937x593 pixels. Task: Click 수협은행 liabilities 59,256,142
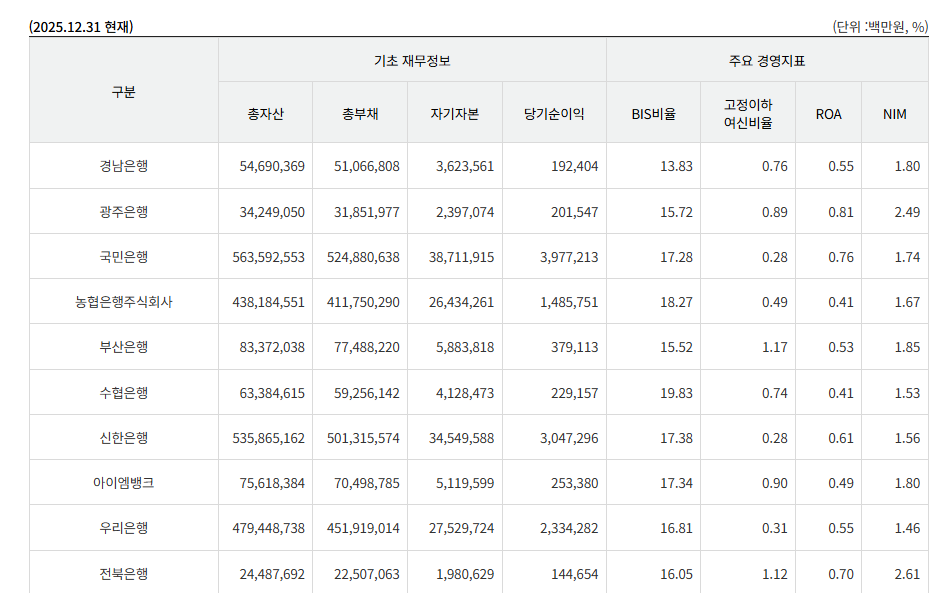(366, 393)
